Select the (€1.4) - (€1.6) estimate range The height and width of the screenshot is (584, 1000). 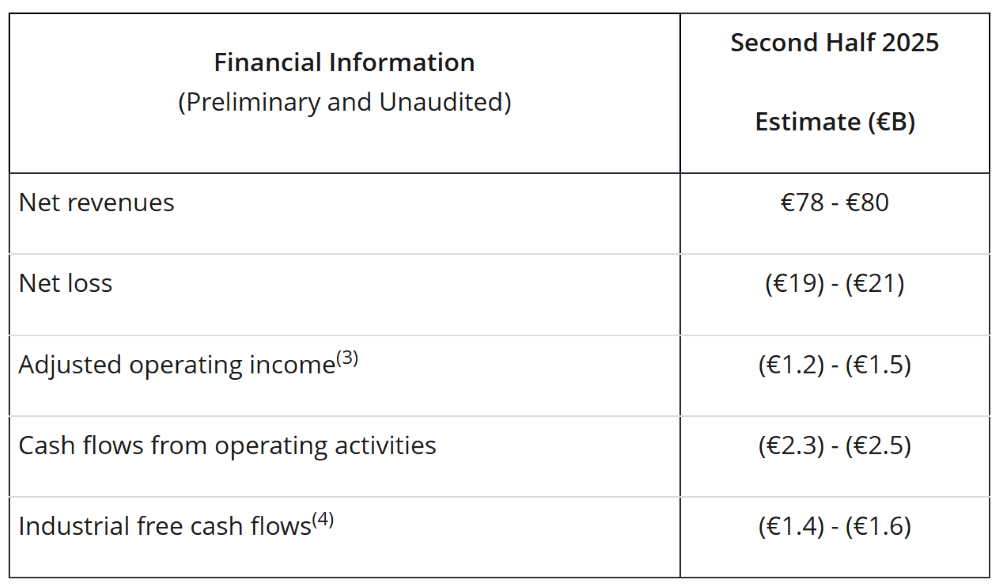834,527
